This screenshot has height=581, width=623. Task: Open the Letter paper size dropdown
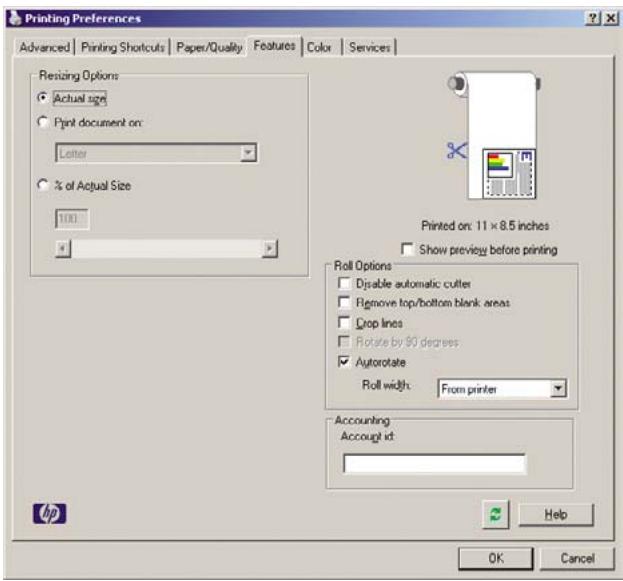tap(156, 153)
